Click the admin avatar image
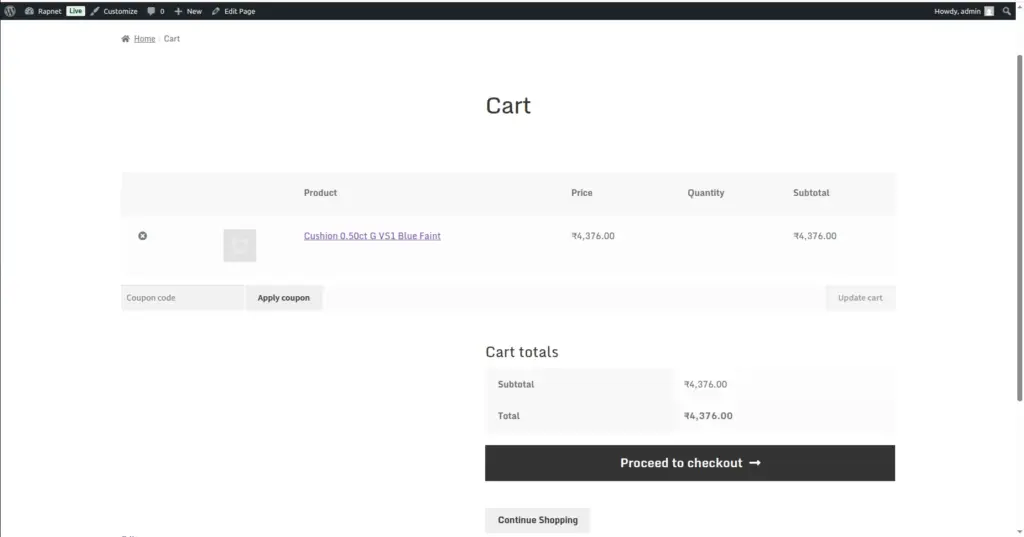Viewport: 1024px width, 537px height. (989, 11)
